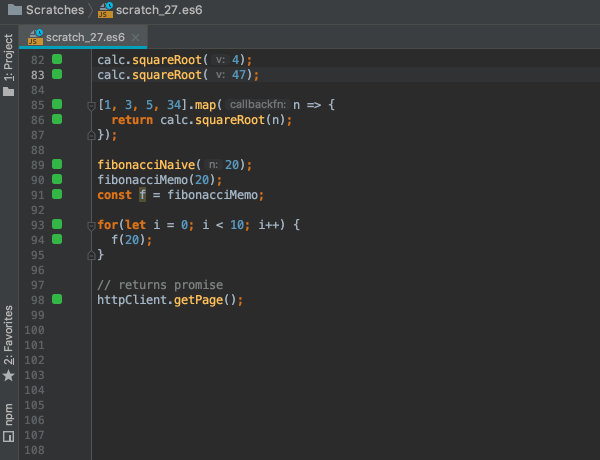This screenshot has height=460, width=600.
Task: Click the green coverage marker on line 83
Action: coord(57,74)
